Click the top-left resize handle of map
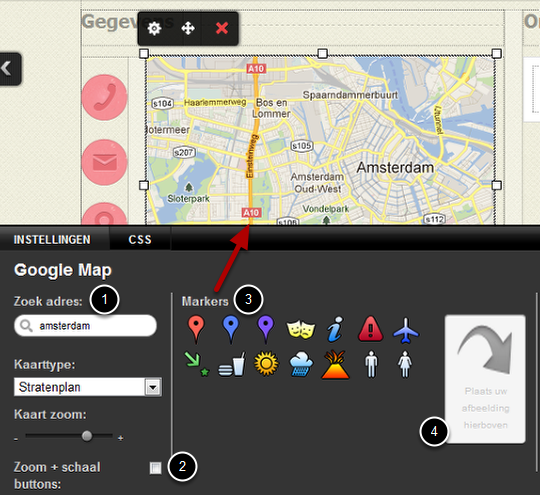This screenshot has width=540, height=495. pos(144,53)
